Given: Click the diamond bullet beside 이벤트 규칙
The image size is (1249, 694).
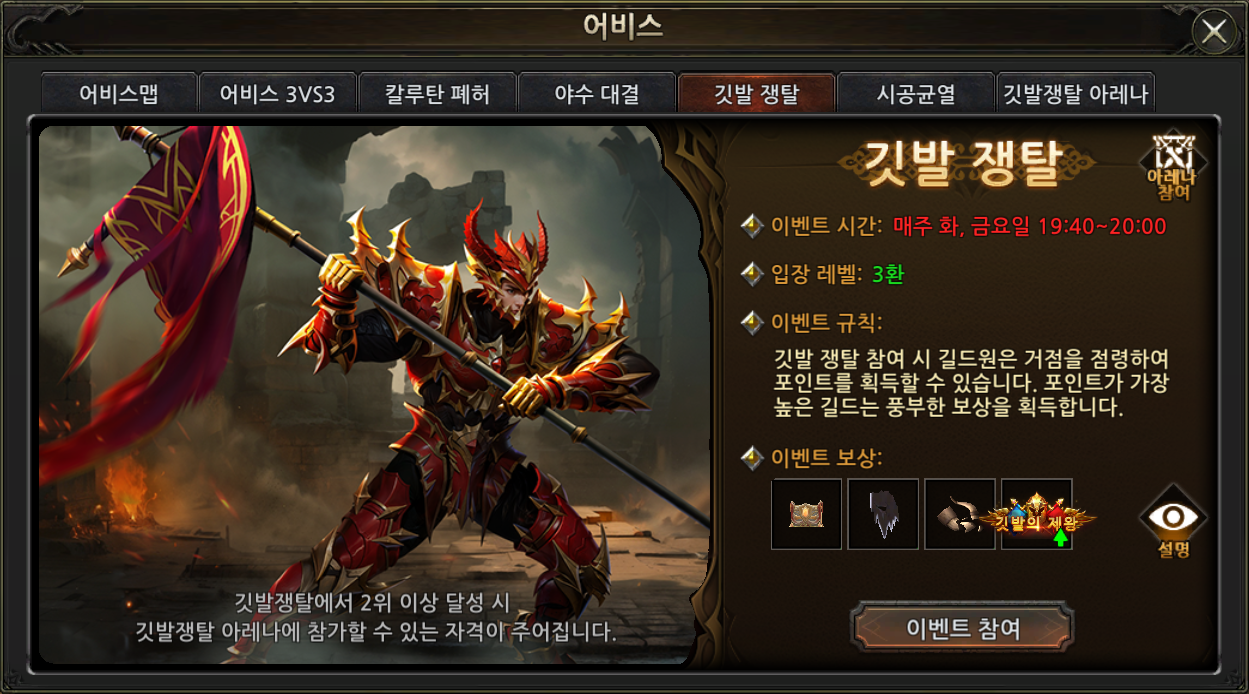Looking at the screenshot, I should pos(752,322).
